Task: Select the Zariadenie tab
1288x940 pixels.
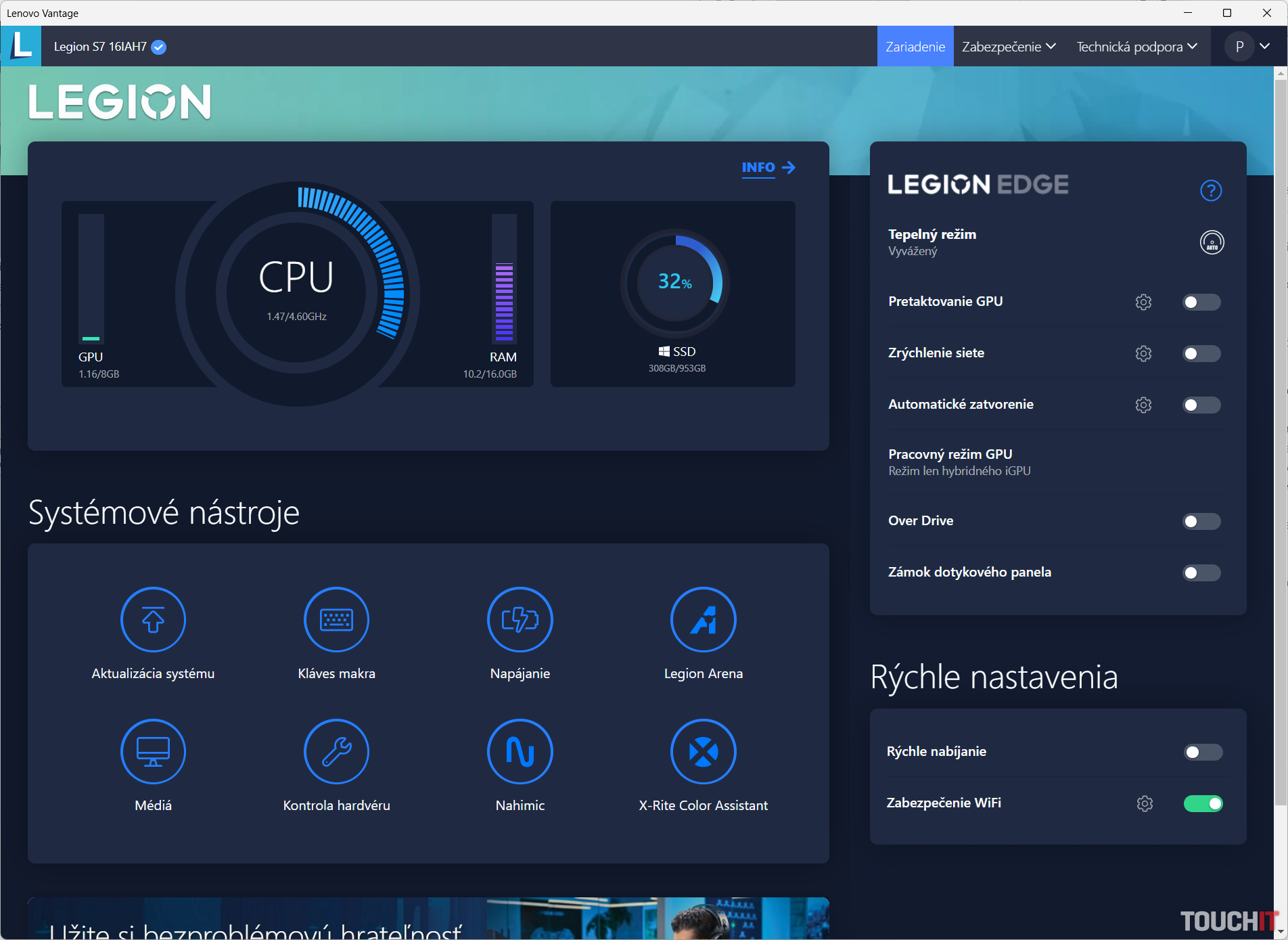Action: click(915, 47)
